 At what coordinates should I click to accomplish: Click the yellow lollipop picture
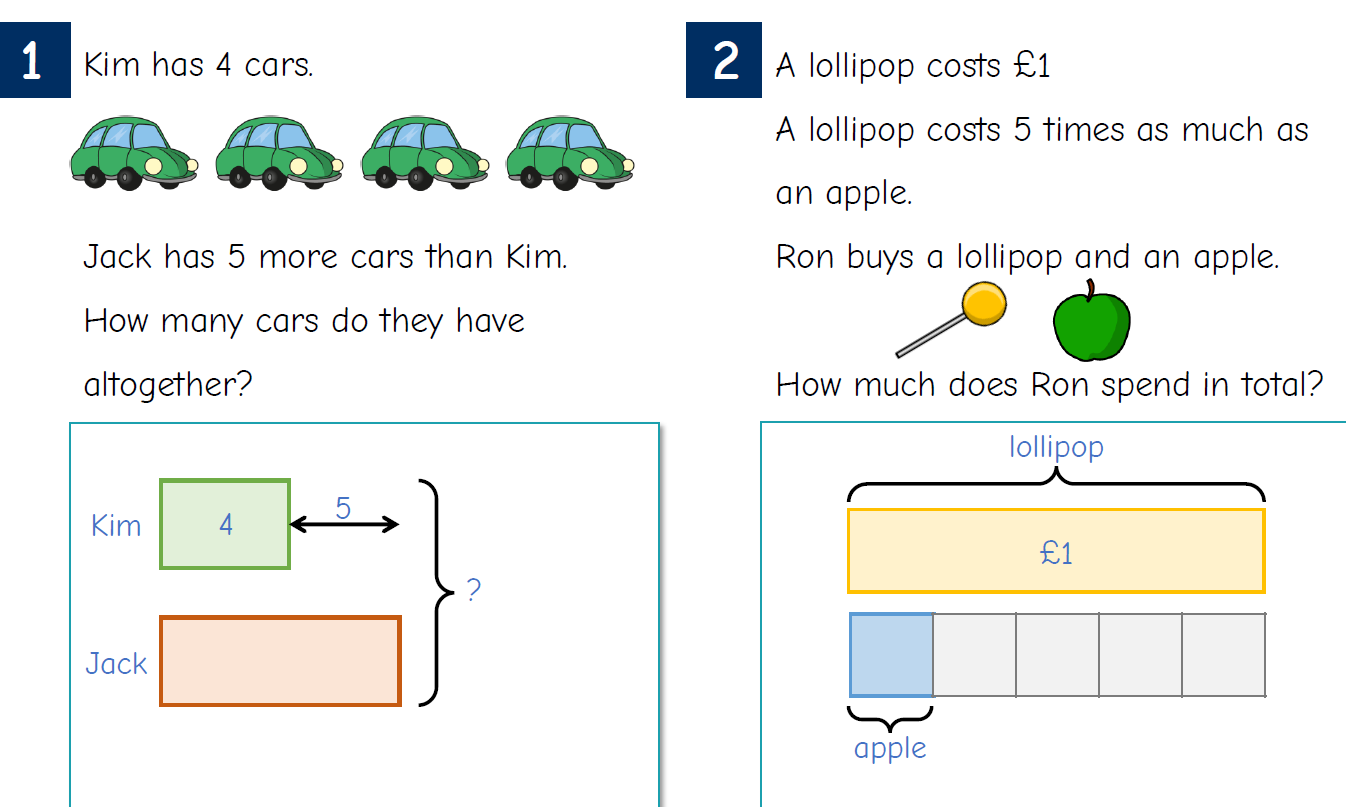point(950,319)
